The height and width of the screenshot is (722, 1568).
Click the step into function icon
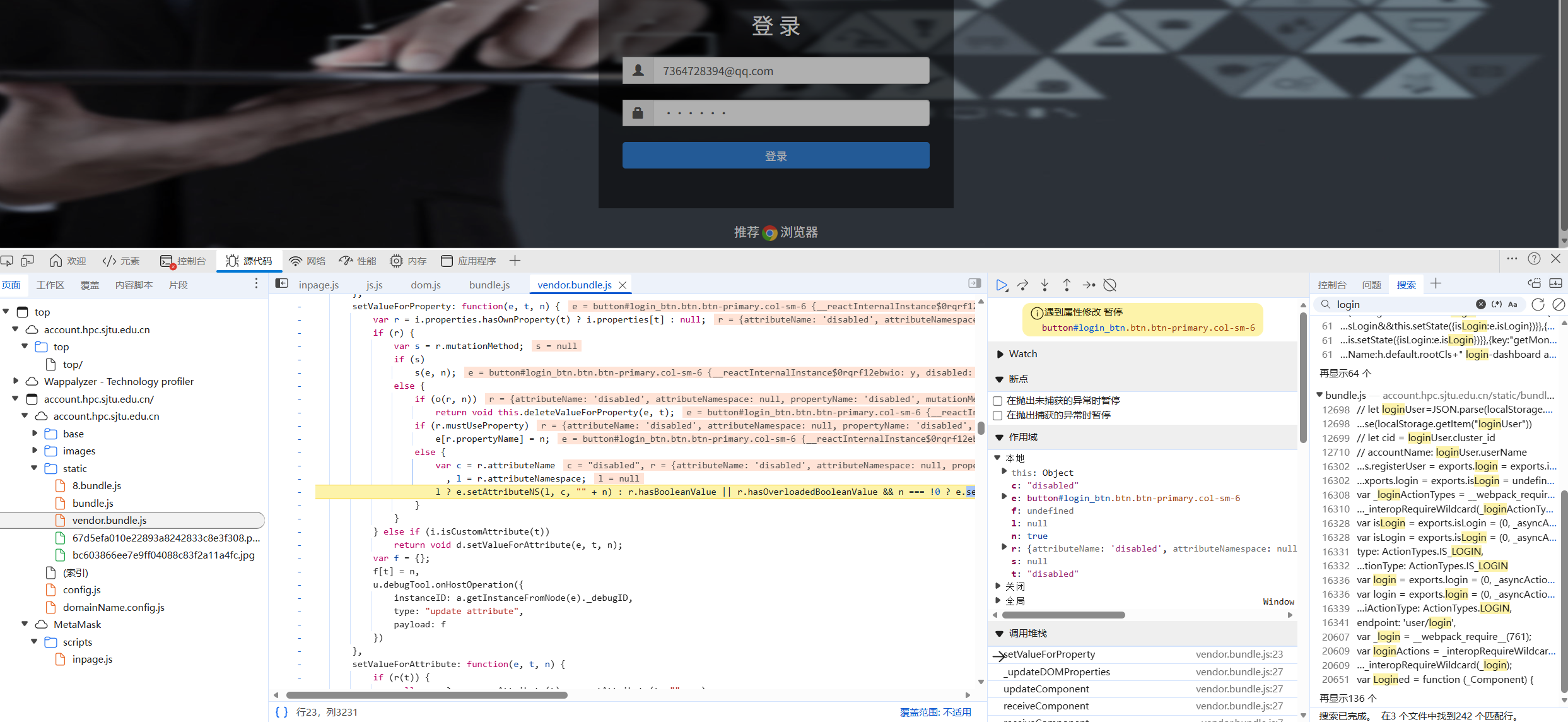click(x=1044, y=285)
